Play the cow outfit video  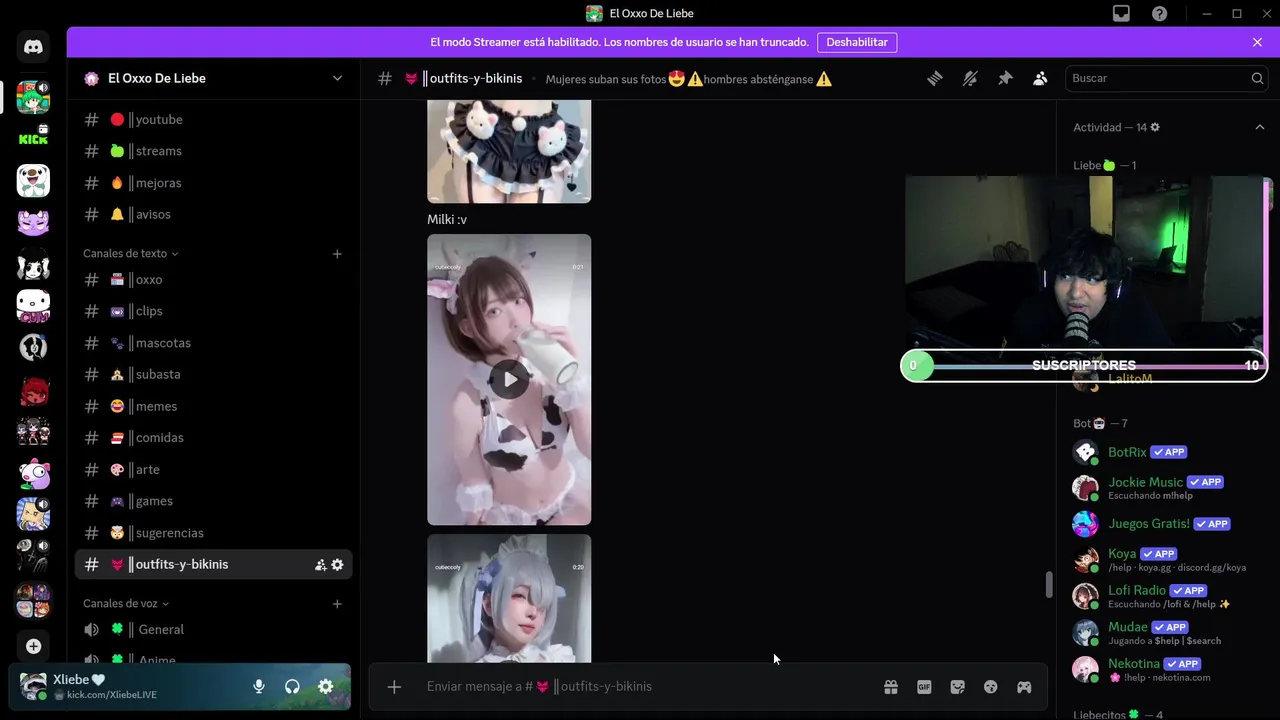click(x=510, y=379)
